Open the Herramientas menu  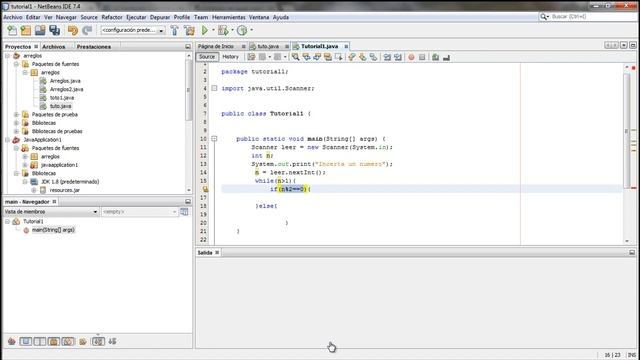coord(229,17)
